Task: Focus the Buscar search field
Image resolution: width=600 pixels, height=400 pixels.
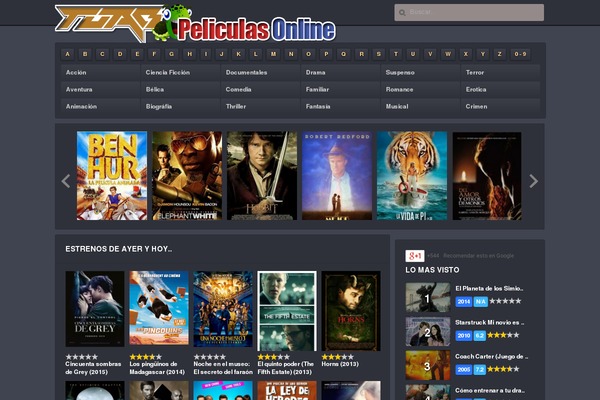Action: click(x=469, y=13)
